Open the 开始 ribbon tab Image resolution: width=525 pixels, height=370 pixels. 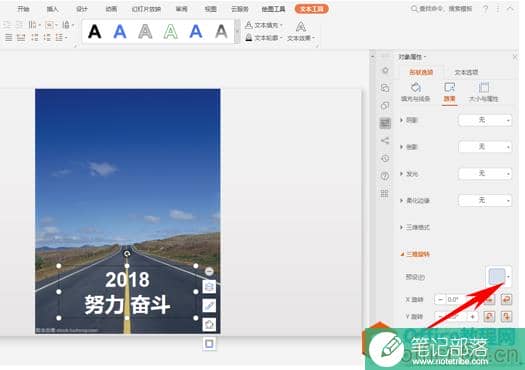[x=23, y=9]
